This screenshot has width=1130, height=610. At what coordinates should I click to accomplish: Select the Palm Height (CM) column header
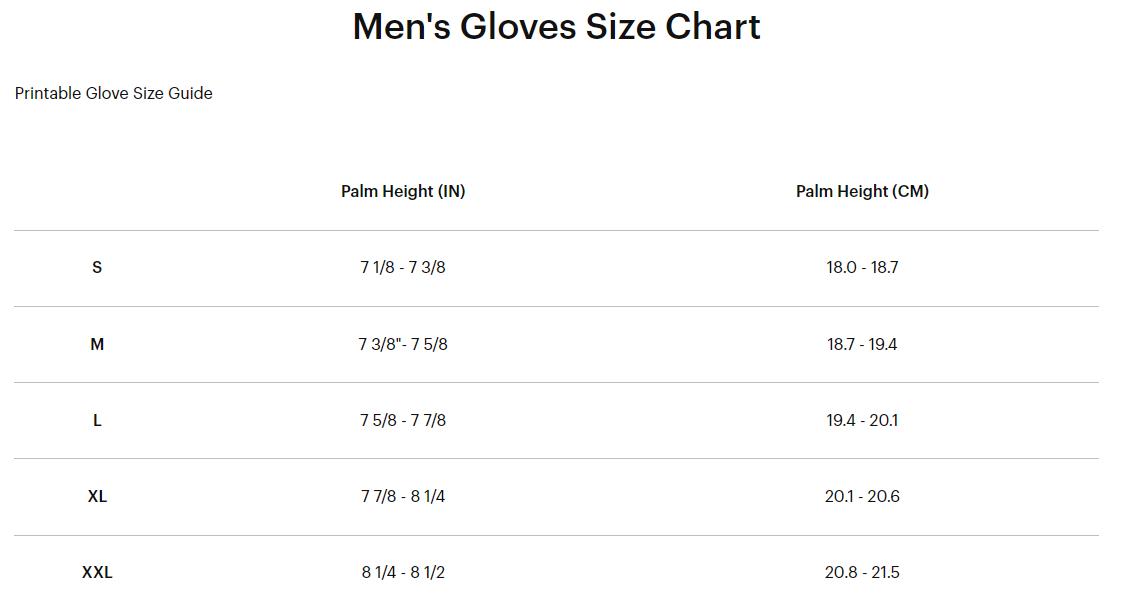862,191
